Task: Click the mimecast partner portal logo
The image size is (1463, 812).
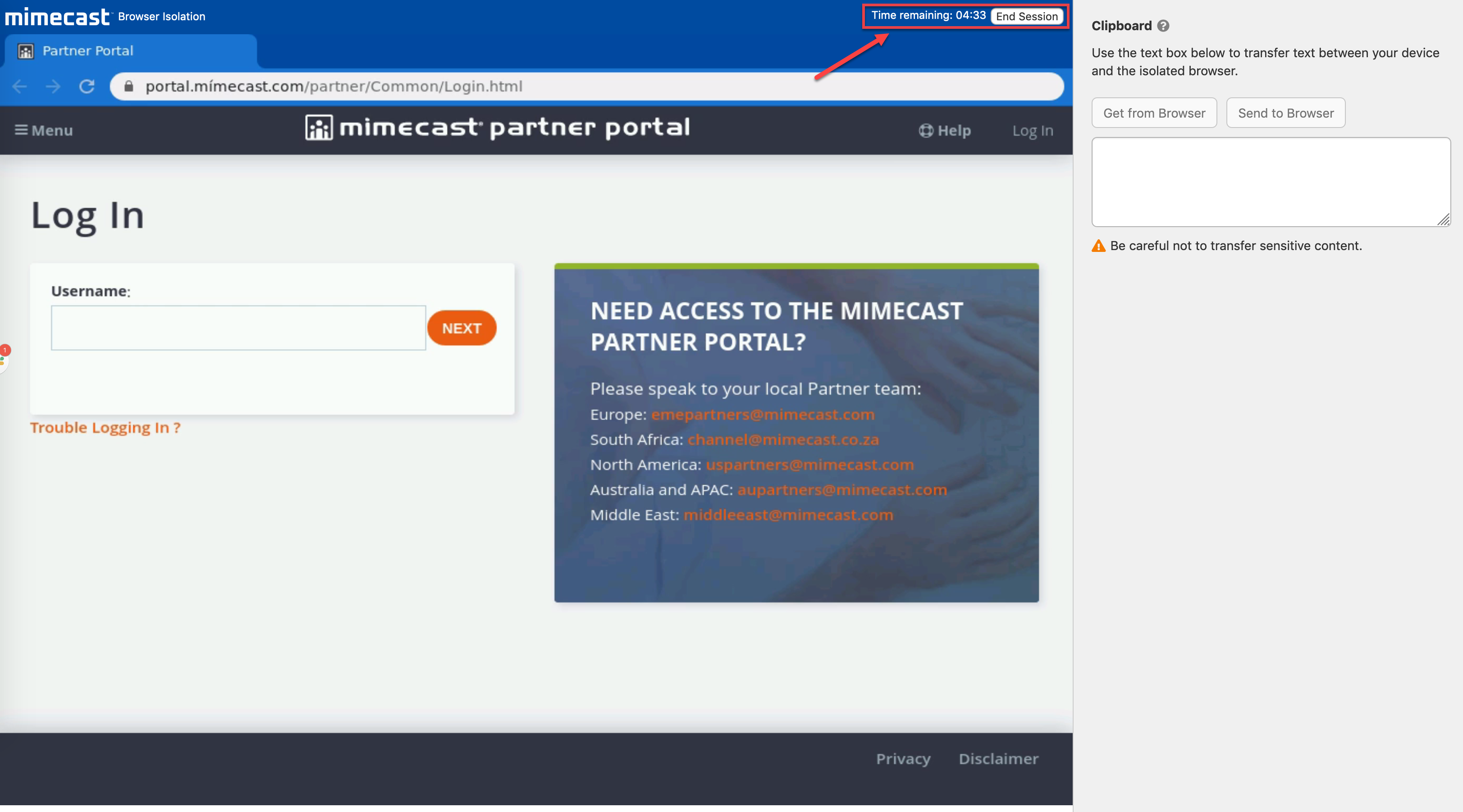Action: click(x=498, y=128)
